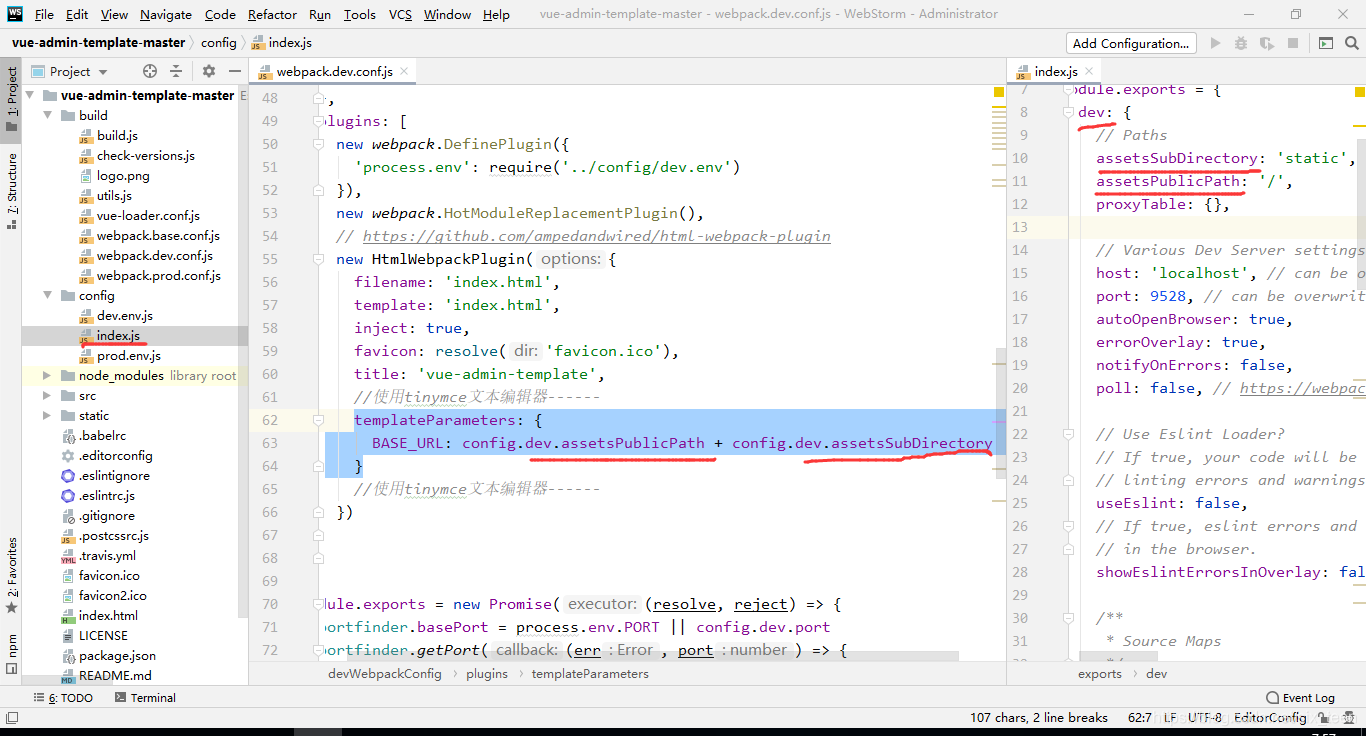Click 'vue-admin-template-master' in navigation breadcrumb
1366x736 pixels.
tap(98, 43)
